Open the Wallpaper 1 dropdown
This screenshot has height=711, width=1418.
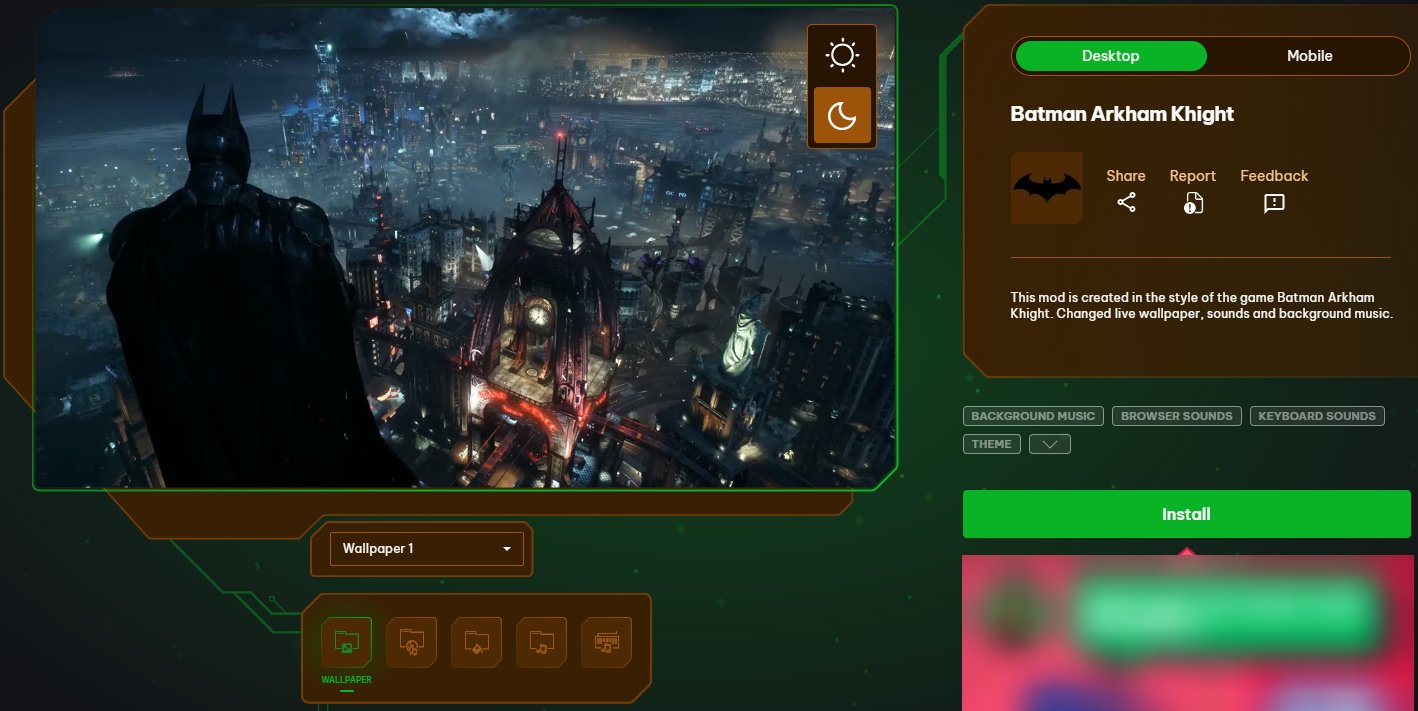coord(427,549)
